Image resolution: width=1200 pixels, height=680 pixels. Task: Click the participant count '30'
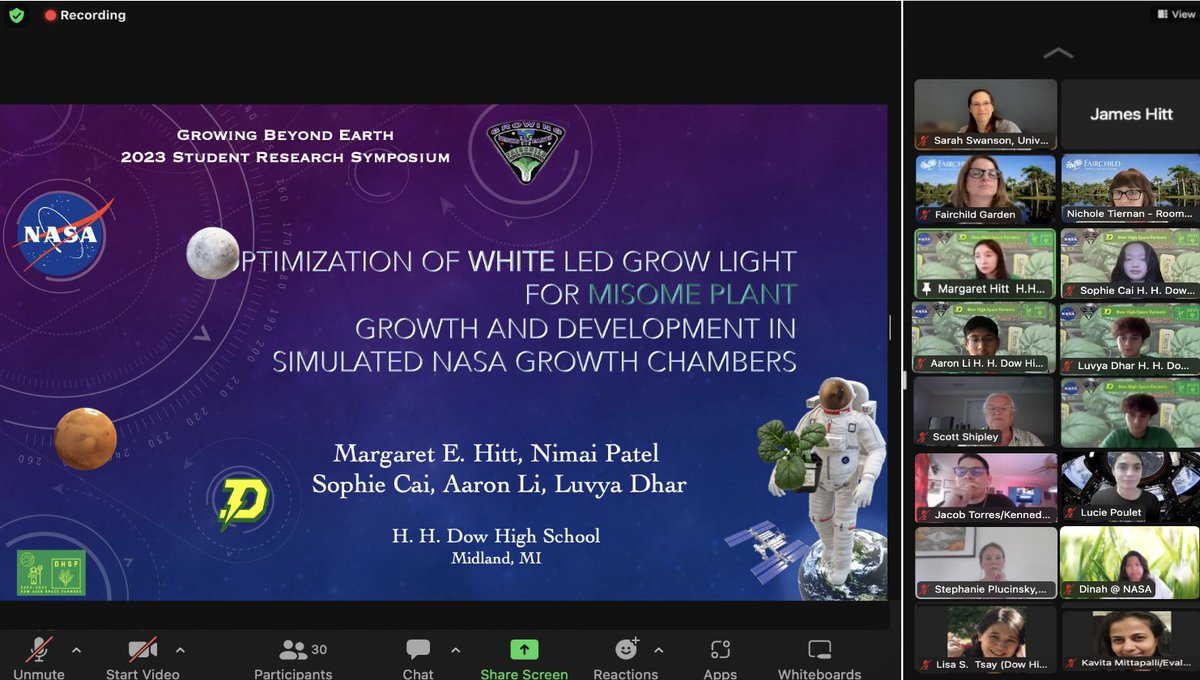(x=319, y=649)
